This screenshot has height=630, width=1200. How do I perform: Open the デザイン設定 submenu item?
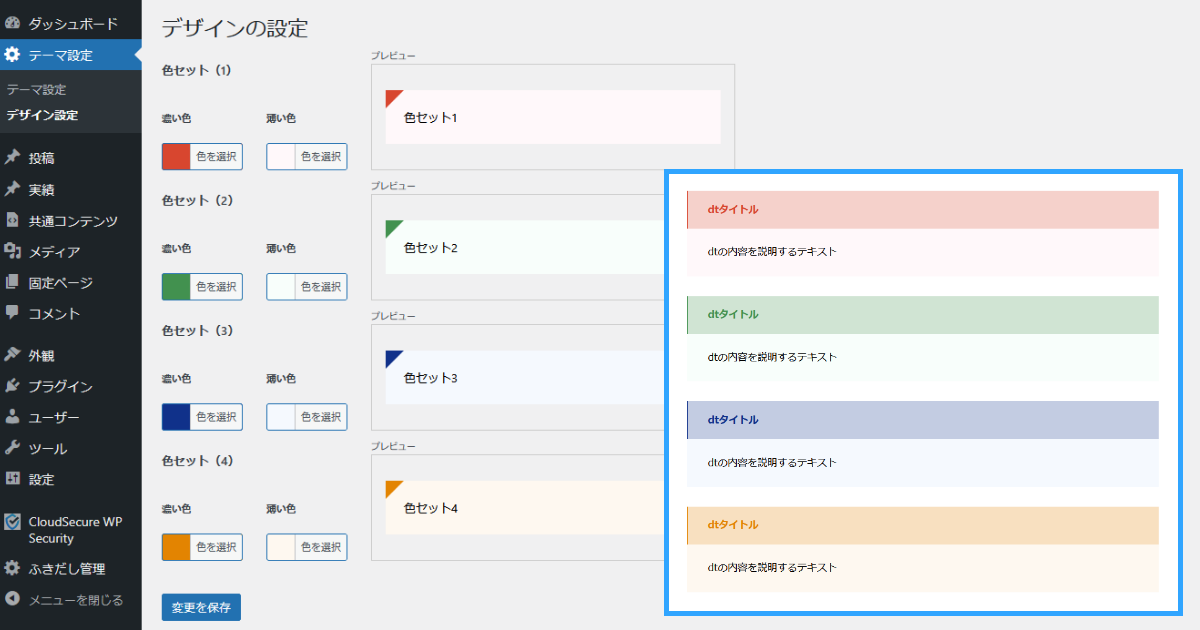[x=42, y=115]
